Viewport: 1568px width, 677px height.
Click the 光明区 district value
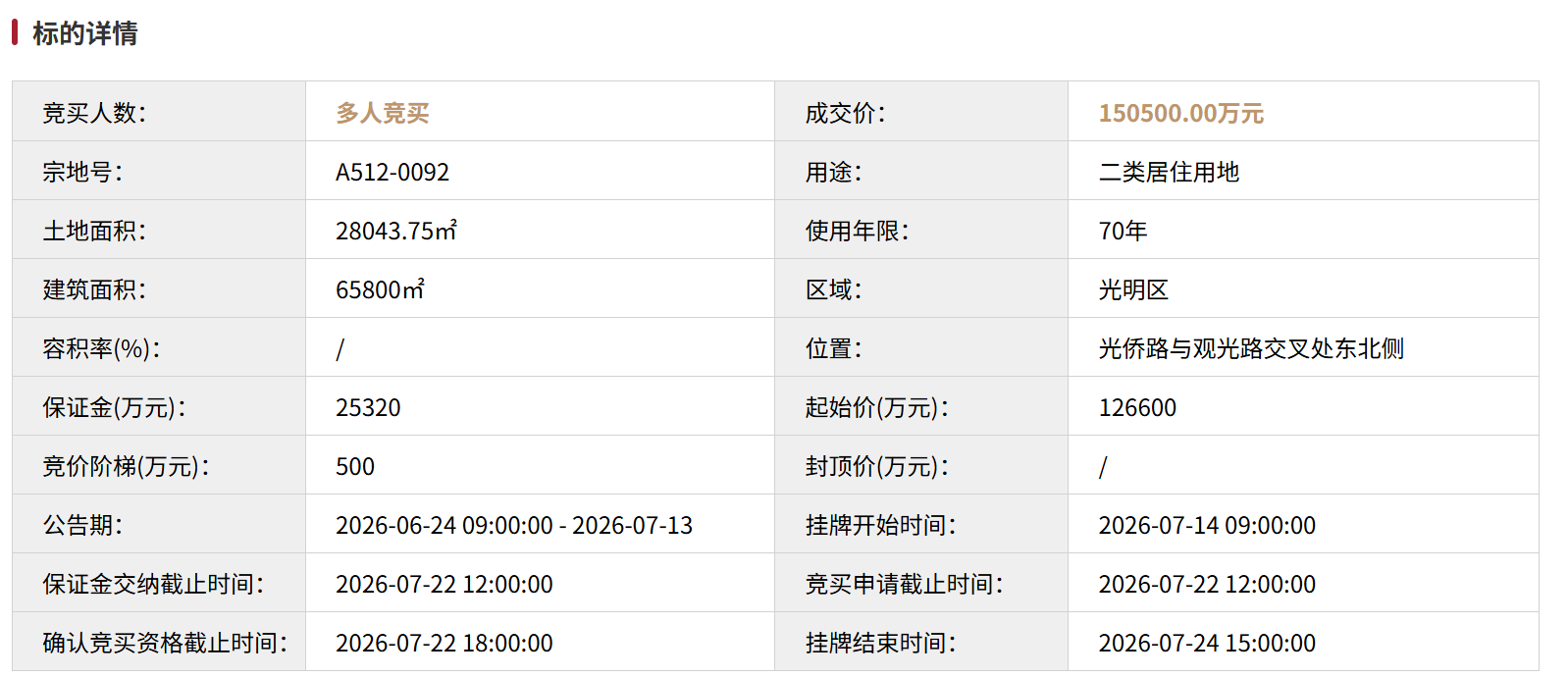(x=1133, y=289)
